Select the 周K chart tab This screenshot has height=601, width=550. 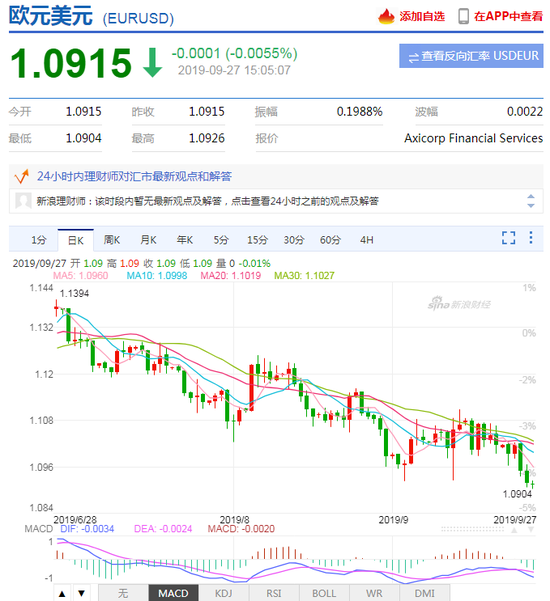(x=112, y=240)
